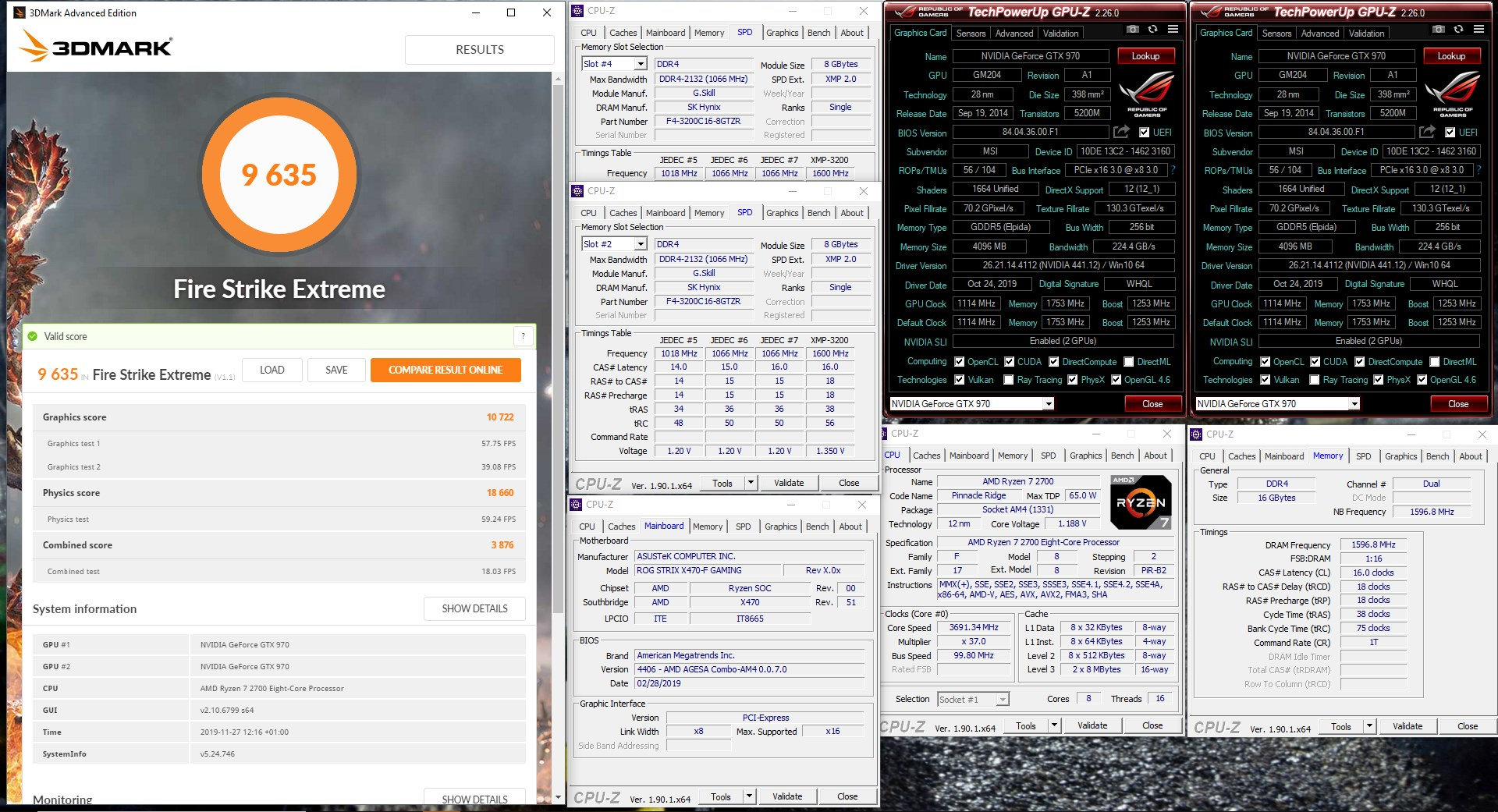This screenshot has width=1498, height=812.
Task: Toggle OpenCL checkbox in left GPU-Z window
Action: (960, 362)
